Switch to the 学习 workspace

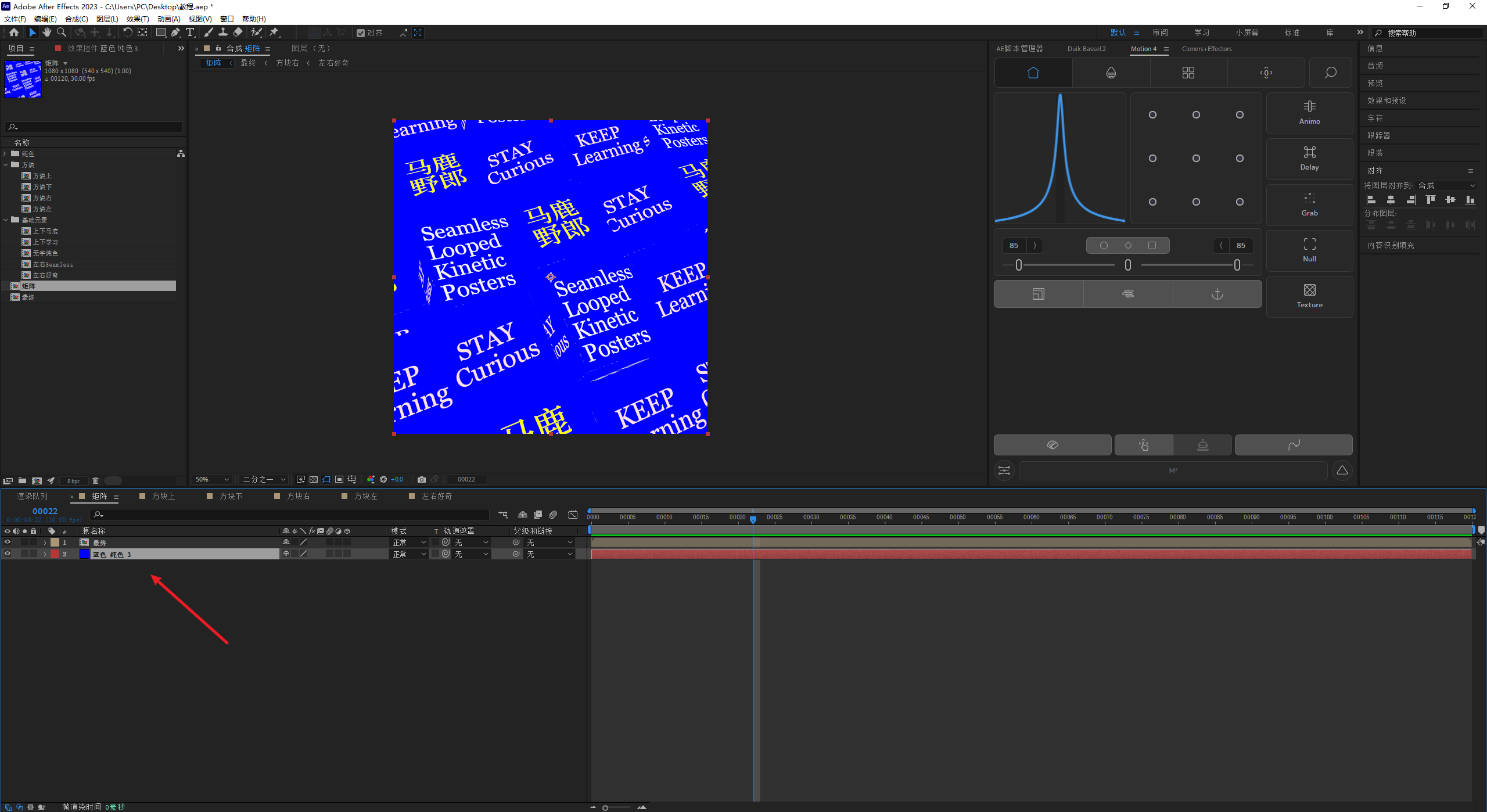click(x=1201, y=33)
